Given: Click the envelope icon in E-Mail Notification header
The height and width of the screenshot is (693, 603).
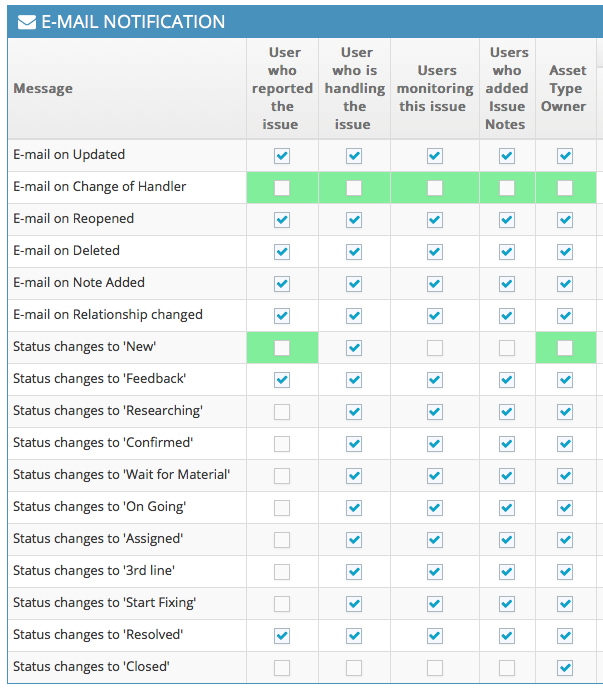Looking at the screenshot, I should pyautogui.click(x=27, y=22).
